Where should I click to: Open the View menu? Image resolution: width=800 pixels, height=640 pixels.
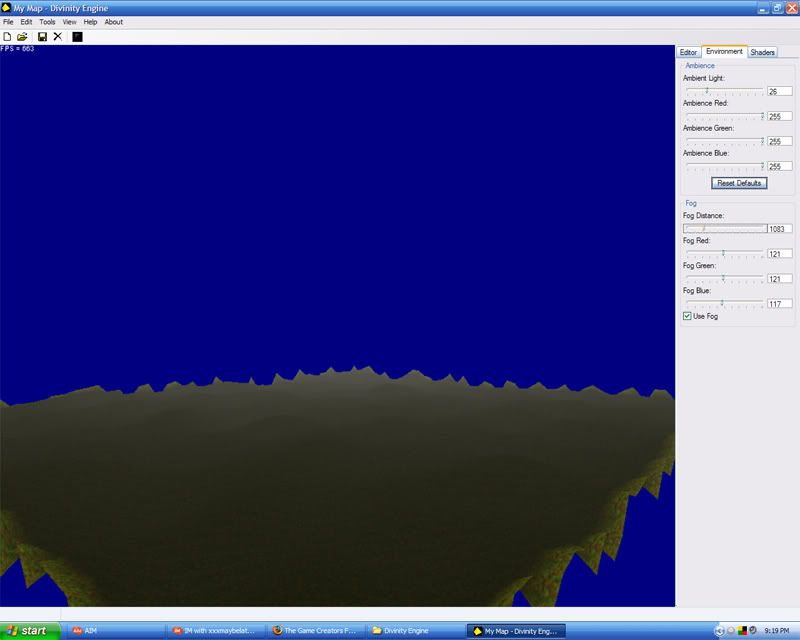[69, 21]
